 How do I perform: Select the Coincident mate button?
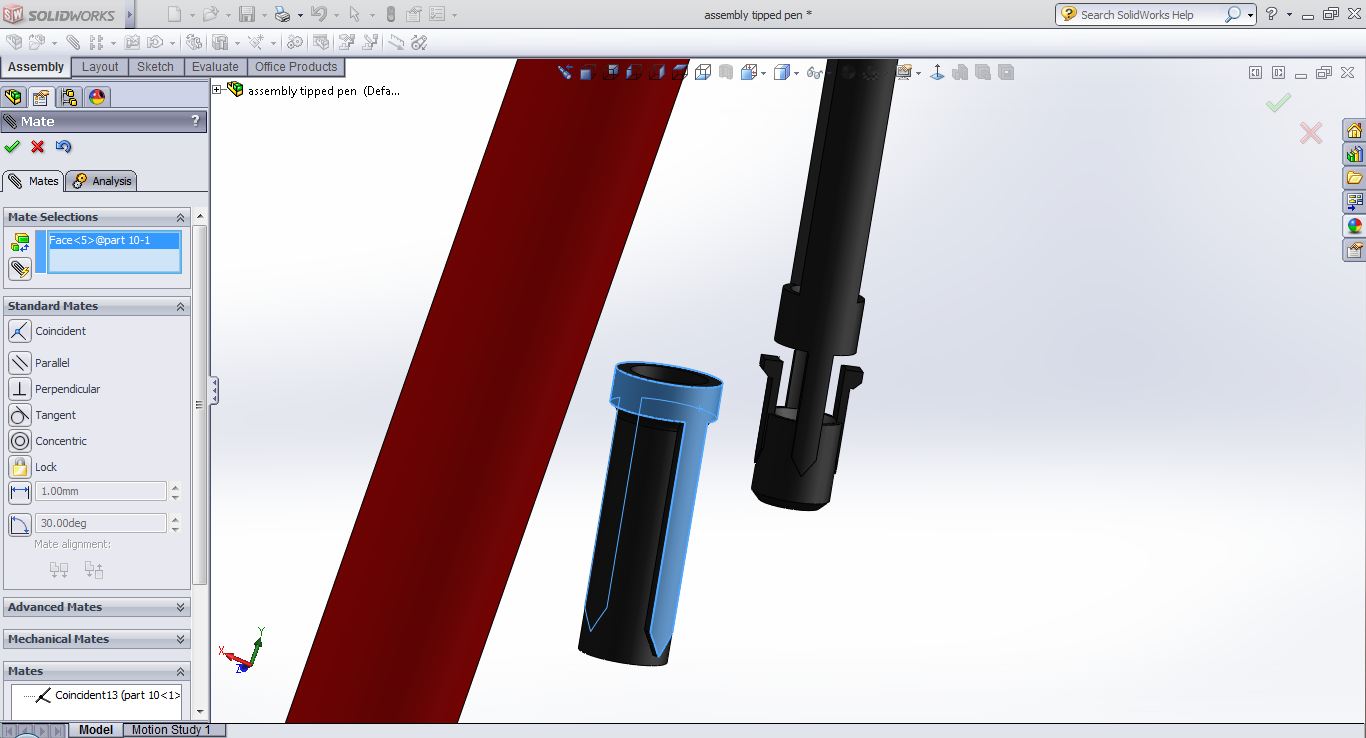[19, 331]
